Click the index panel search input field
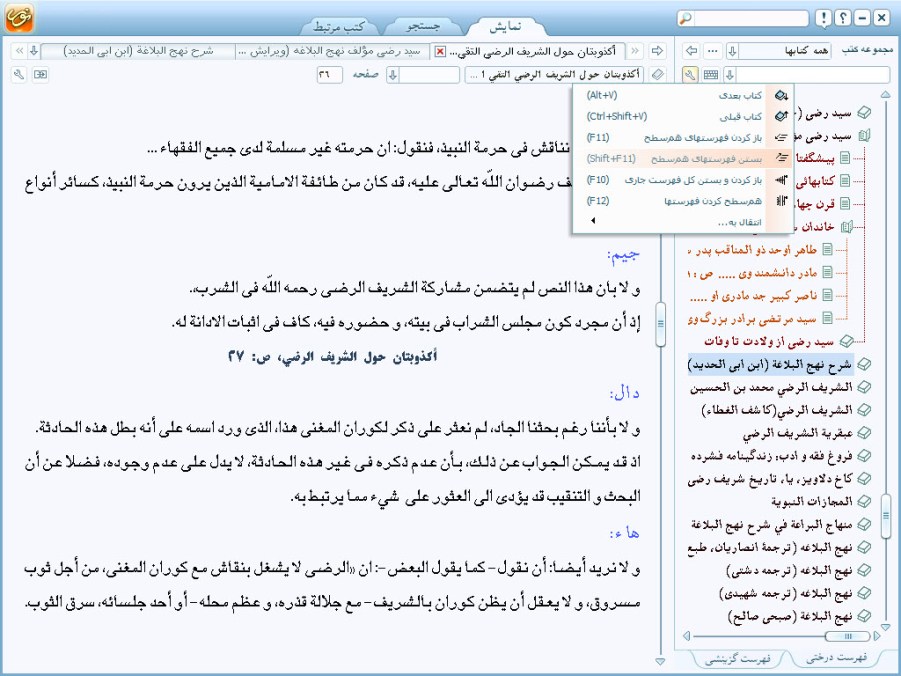This screenshot has height=676, width=901. click(812, 74)
